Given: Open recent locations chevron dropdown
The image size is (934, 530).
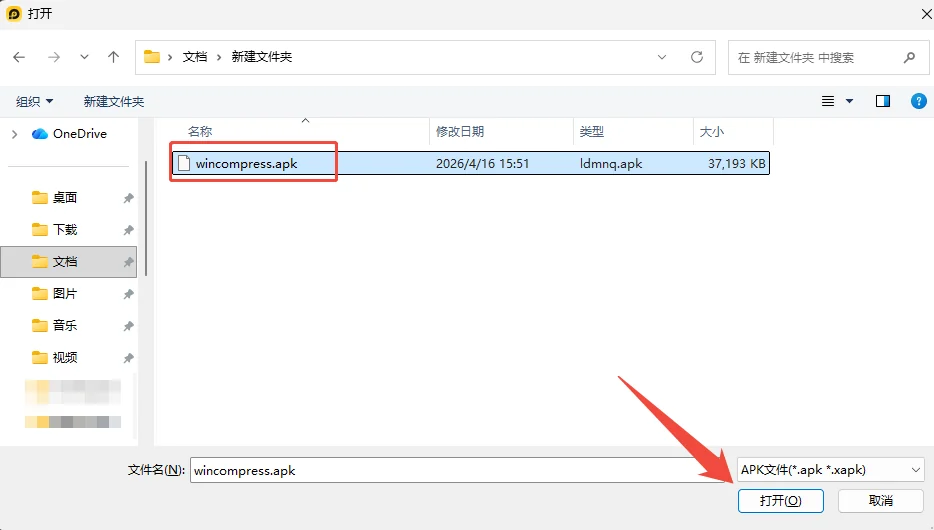Looking at the screenshot, I should click(84, 57).
